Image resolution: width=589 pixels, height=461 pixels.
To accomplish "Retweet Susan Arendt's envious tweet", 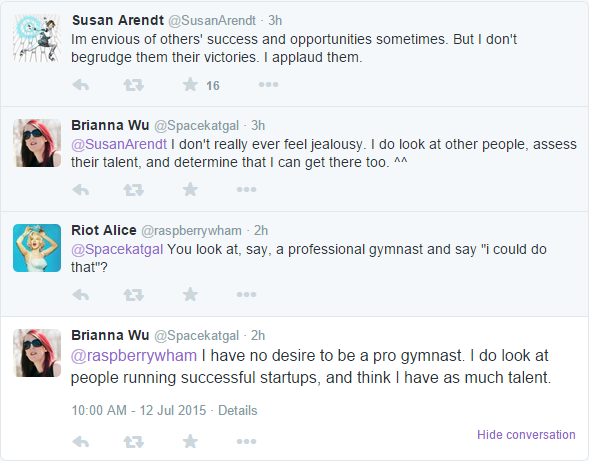I will (x=134, y=85).
